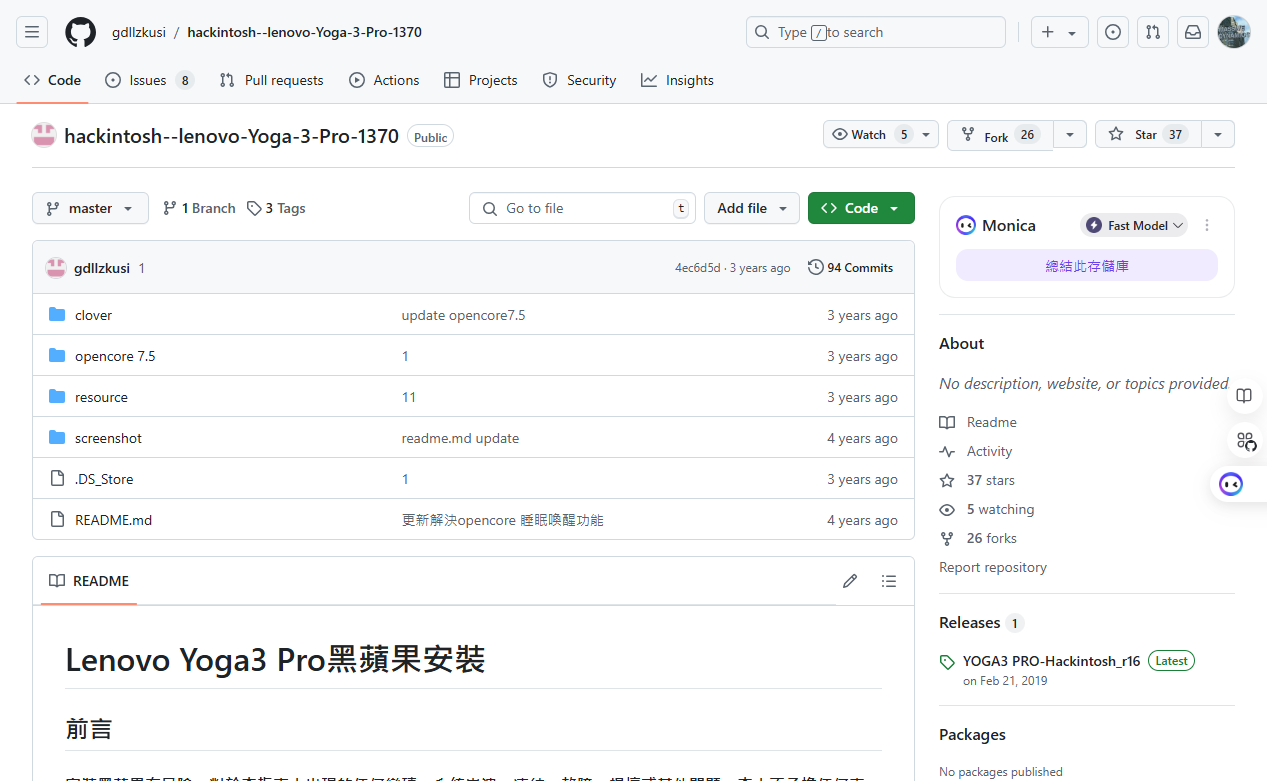Image resolution: width=1267 pixels, height=781 pixels.
Task: Switch to the Pull requests tab
Action: 271,80
